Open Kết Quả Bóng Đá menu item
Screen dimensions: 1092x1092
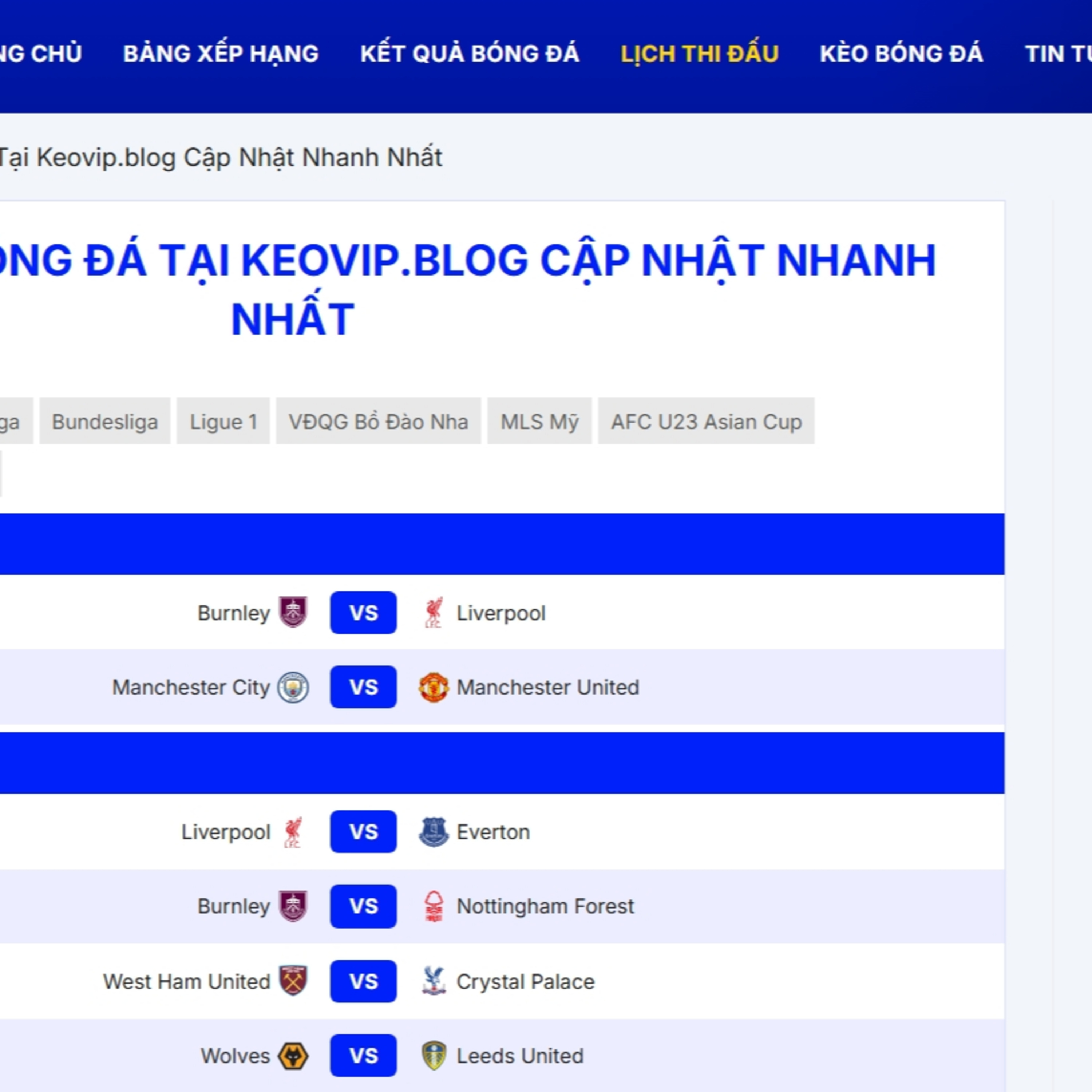coord(470,54)
